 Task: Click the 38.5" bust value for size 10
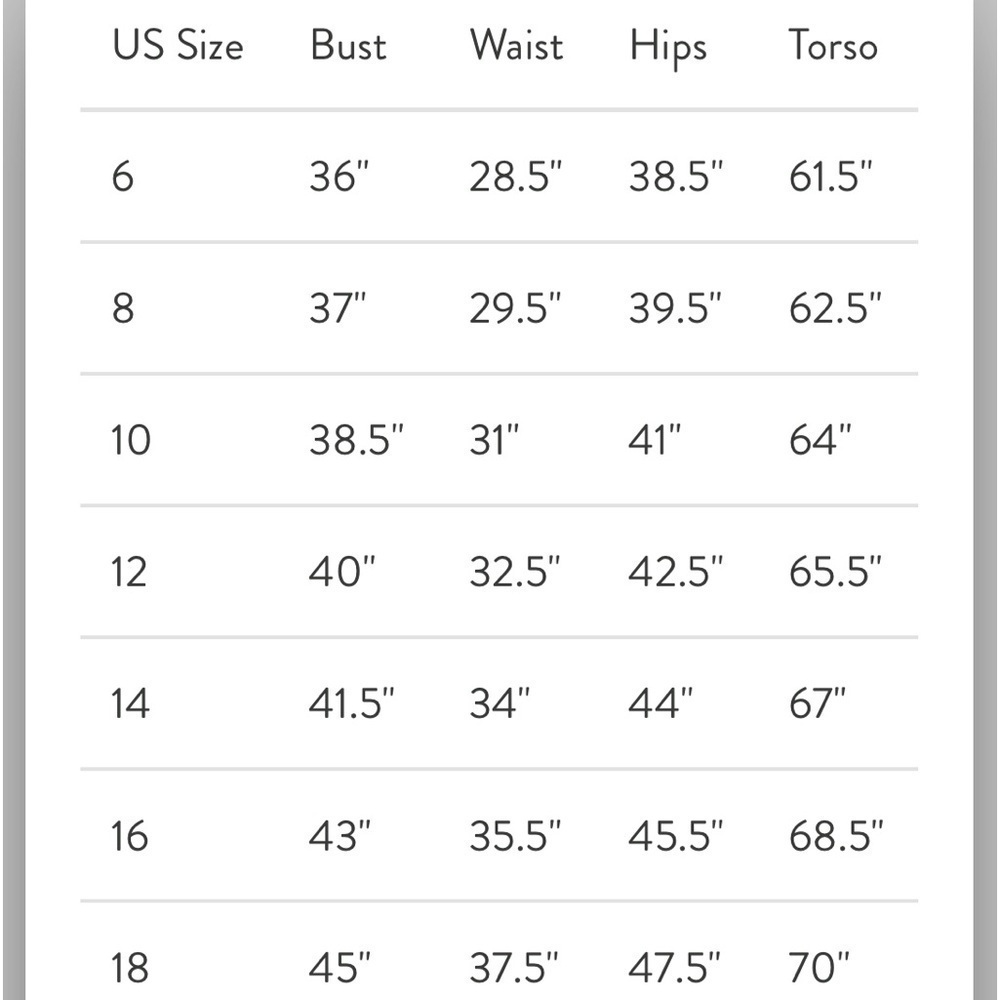(357, 440)
